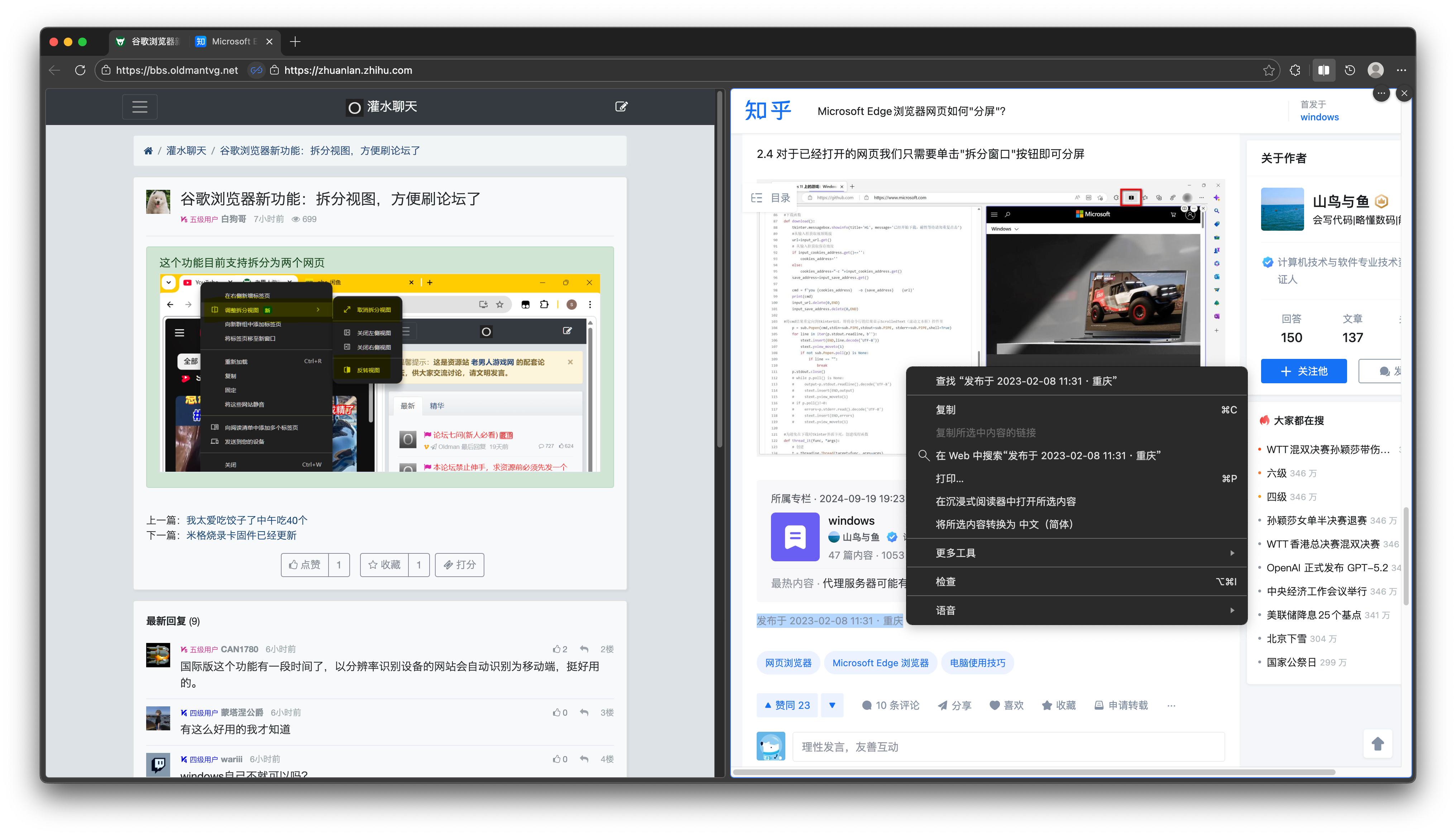This screenshot has width=1456, height=836.
Task: Open search in the Edge sidebar
Action: click(1217, 211)
